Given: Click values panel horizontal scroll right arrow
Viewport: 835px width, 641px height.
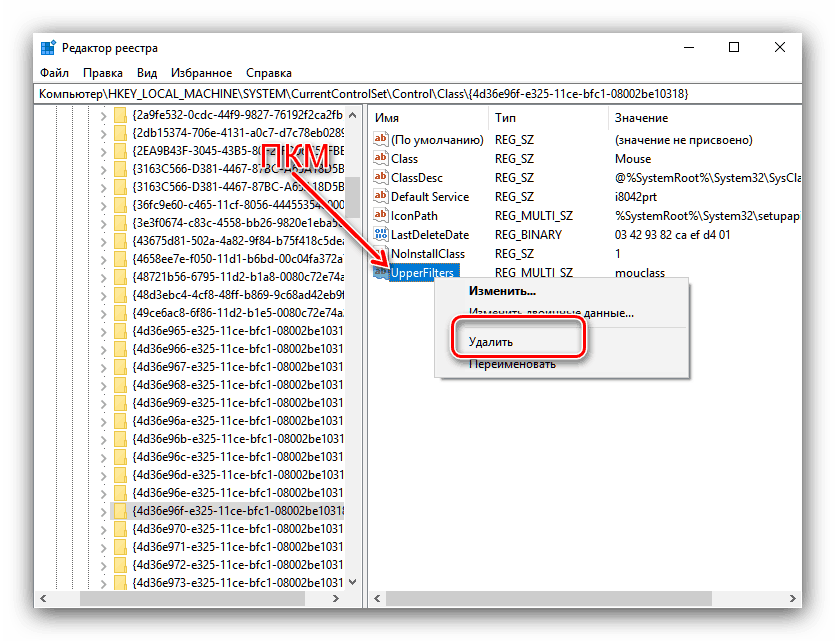Looking at the screenshot, I should pos(792,598).
